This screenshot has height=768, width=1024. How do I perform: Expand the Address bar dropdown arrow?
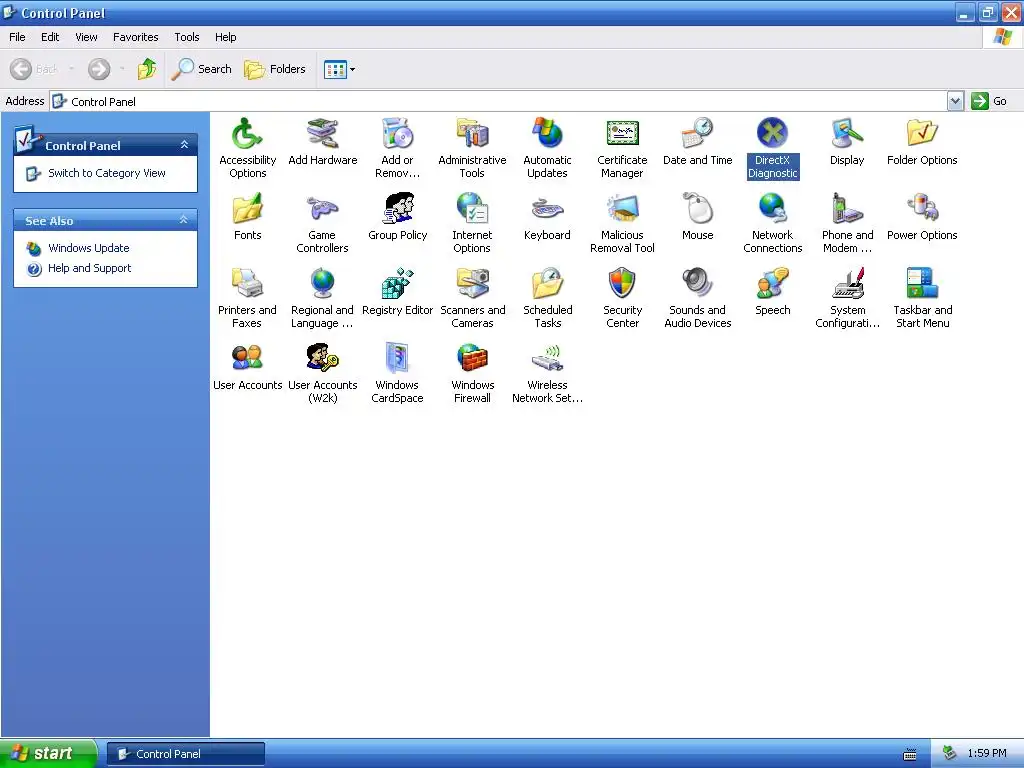955,101
